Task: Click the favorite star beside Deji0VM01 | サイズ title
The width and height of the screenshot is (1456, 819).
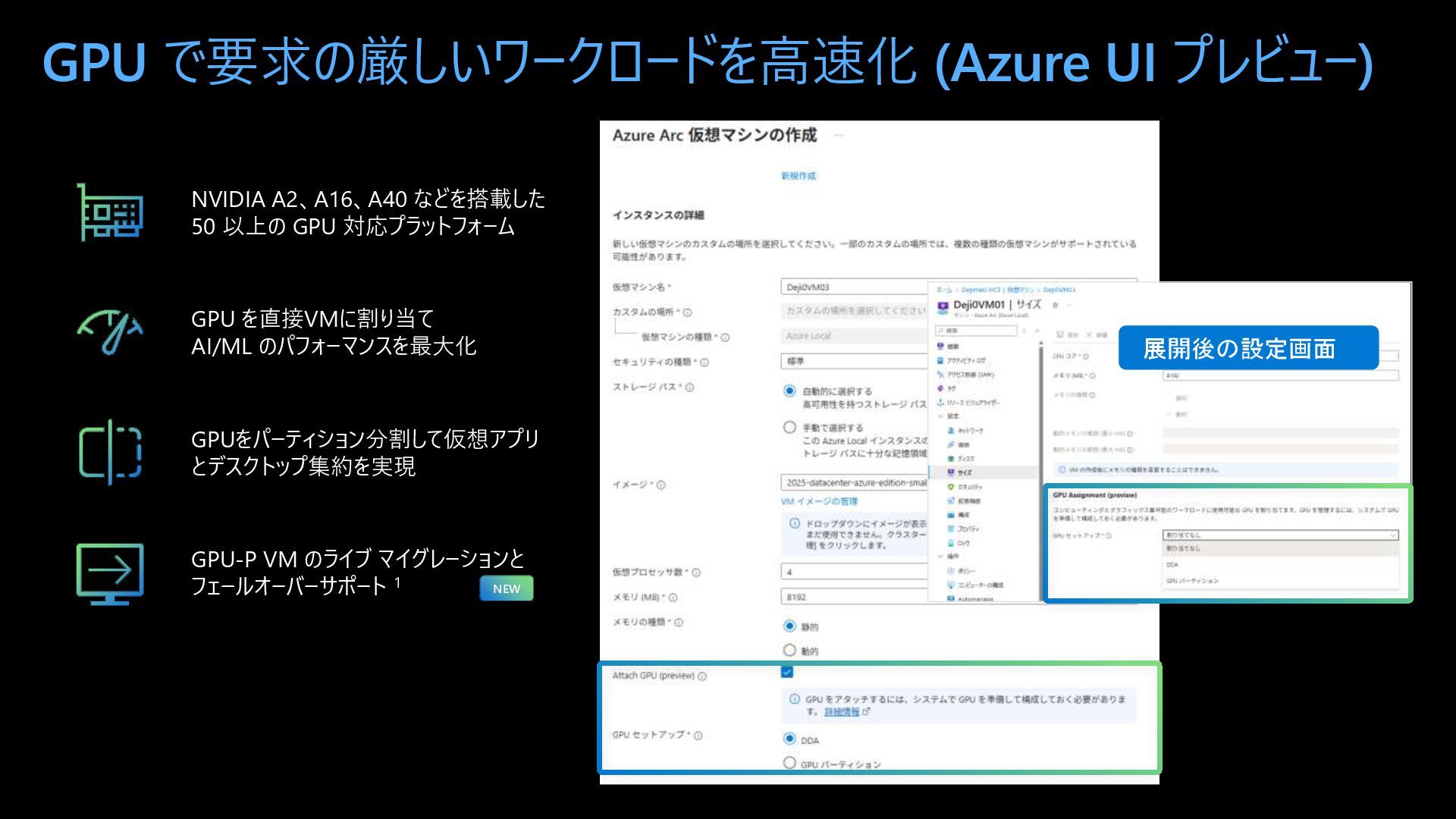Action: click(x=1055, y=305)
